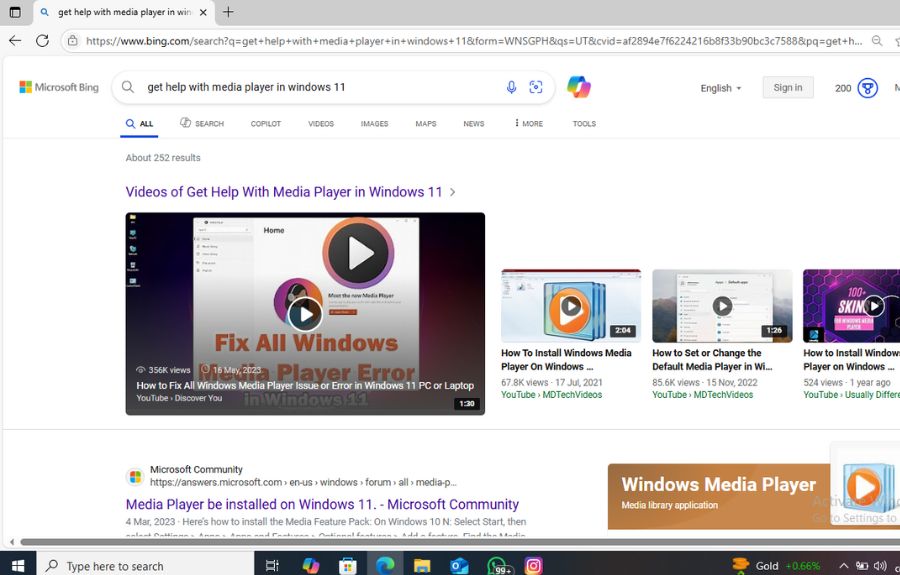The image size is (900, 575).
Task: Open the English language dropdown
Action: click(721, 88)
